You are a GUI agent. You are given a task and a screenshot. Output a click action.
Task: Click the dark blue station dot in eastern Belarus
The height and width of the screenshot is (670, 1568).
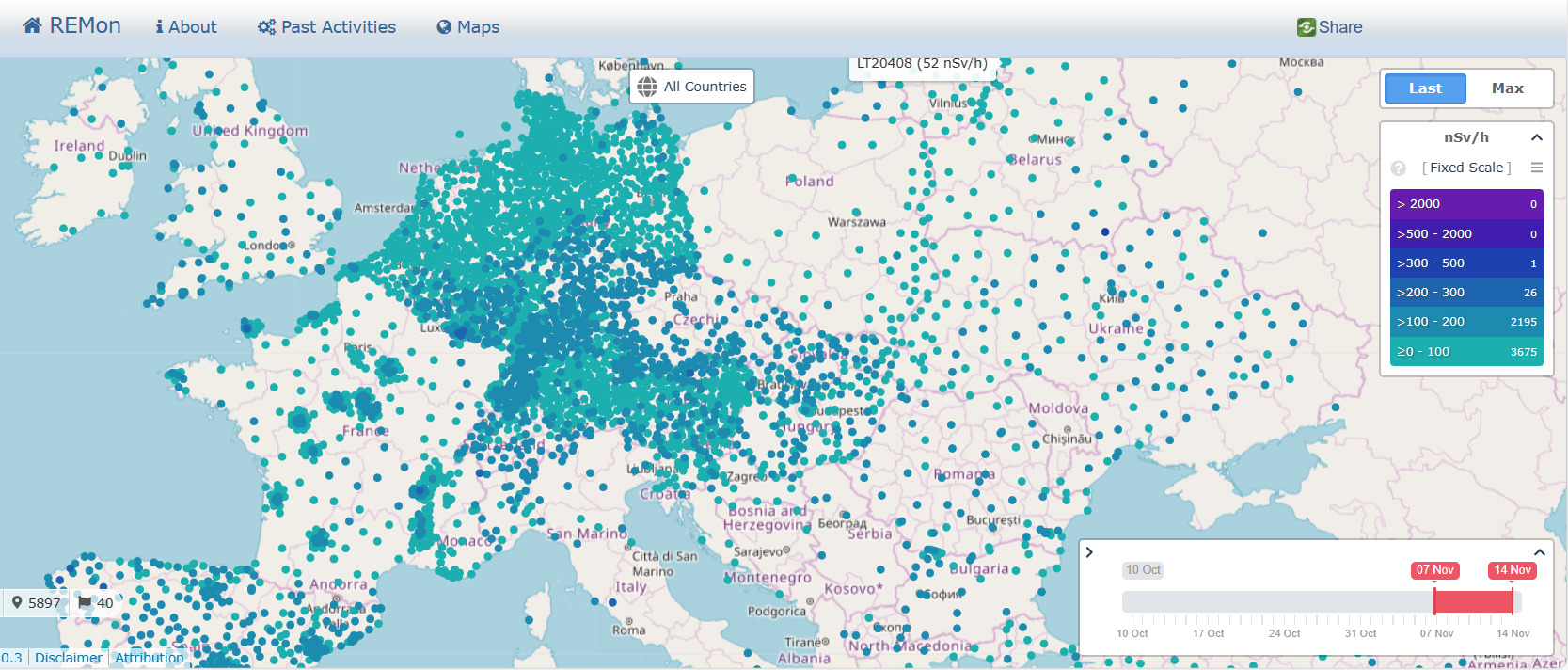(x=1105, y=231)
